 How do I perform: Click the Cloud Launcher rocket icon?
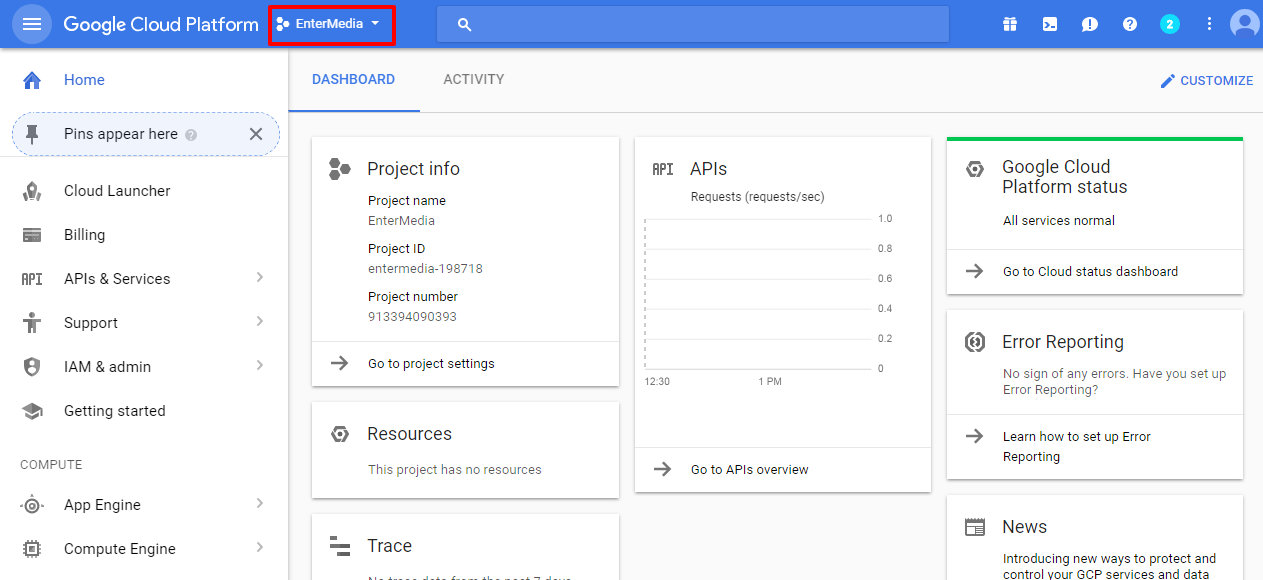tap(32, 191)
